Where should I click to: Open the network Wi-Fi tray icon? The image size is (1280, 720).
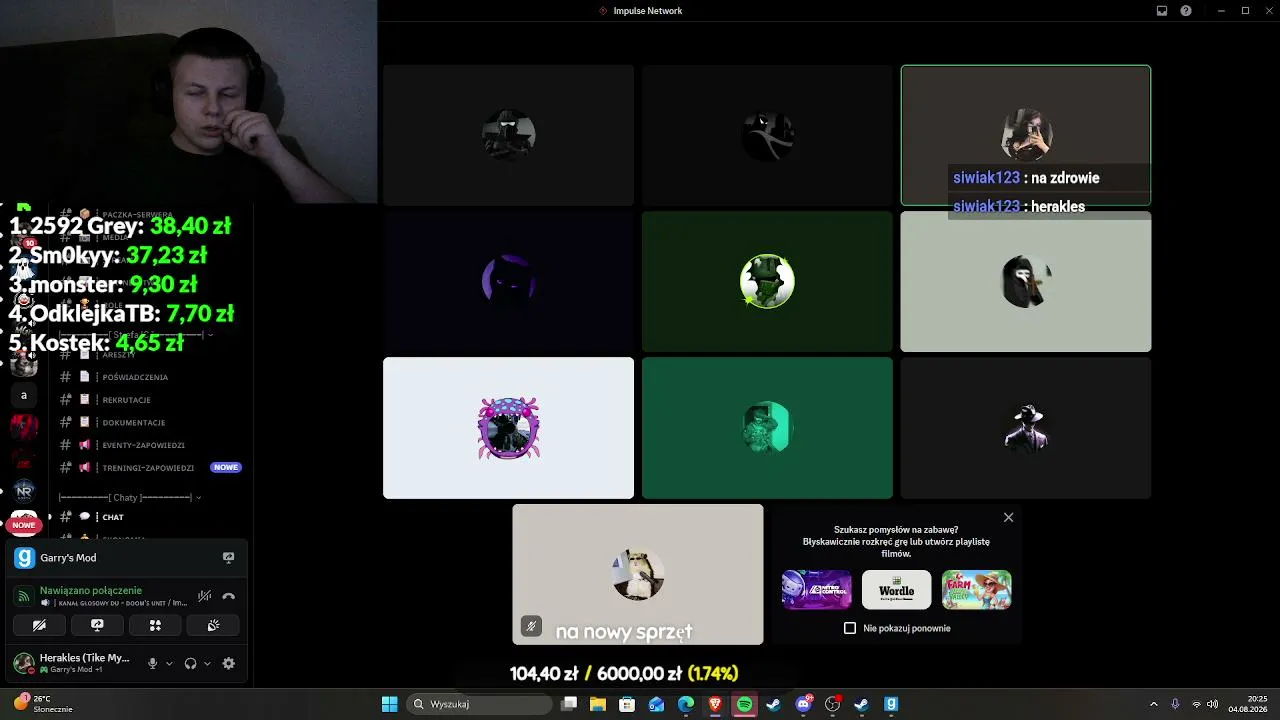click(x=1196, y=704)
